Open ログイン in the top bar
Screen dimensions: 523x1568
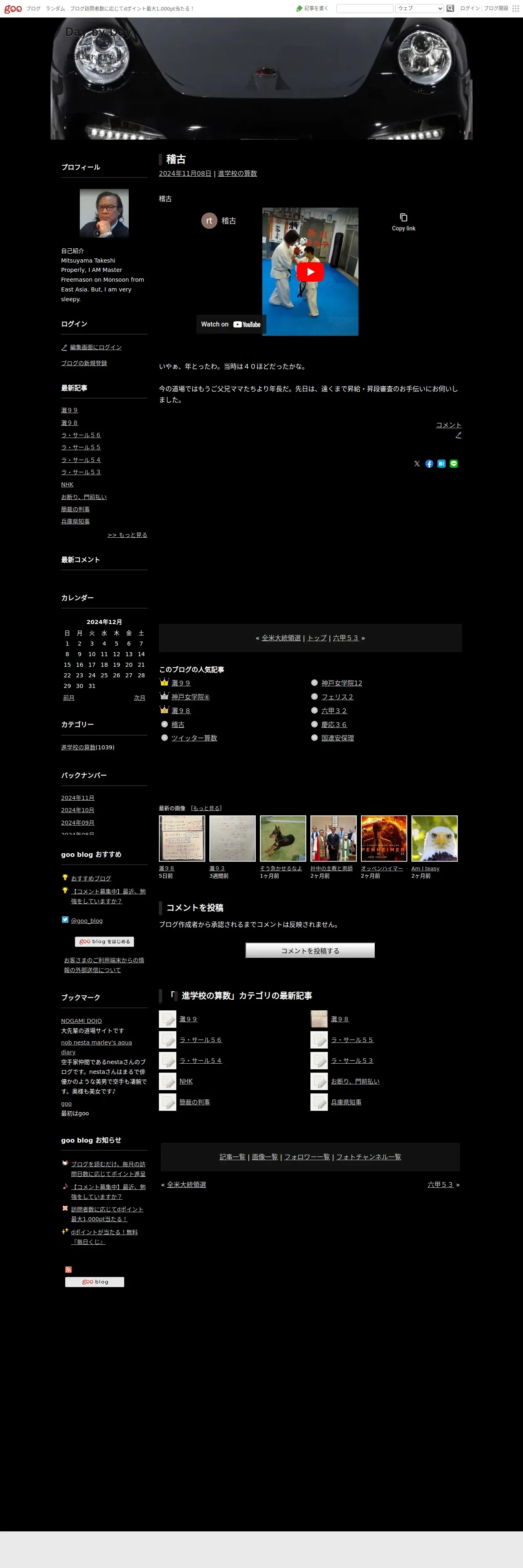(469, 9)
